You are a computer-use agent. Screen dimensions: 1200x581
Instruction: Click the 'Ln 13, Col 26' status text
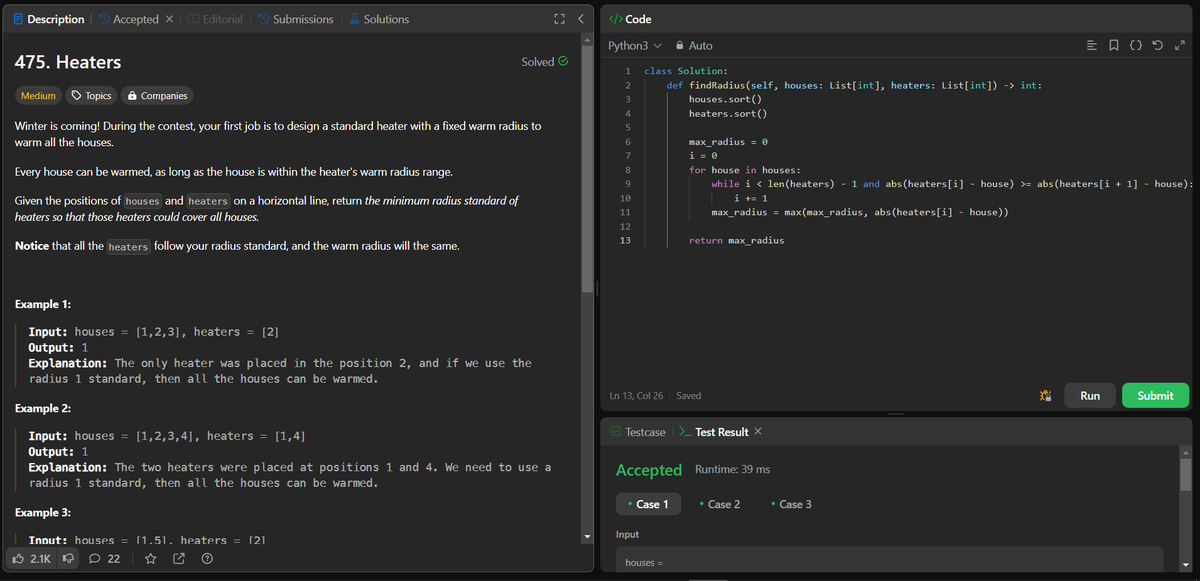[x=637, y=396]
